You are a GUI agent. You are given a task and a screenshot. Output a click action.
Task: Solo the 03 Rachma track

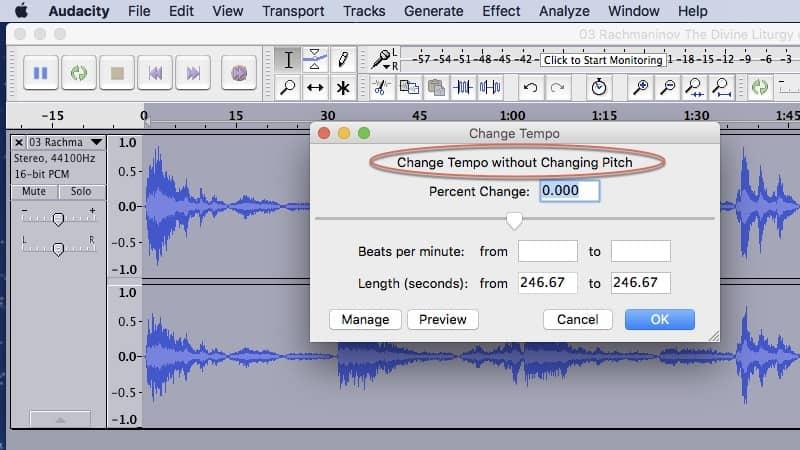(81, 191)
